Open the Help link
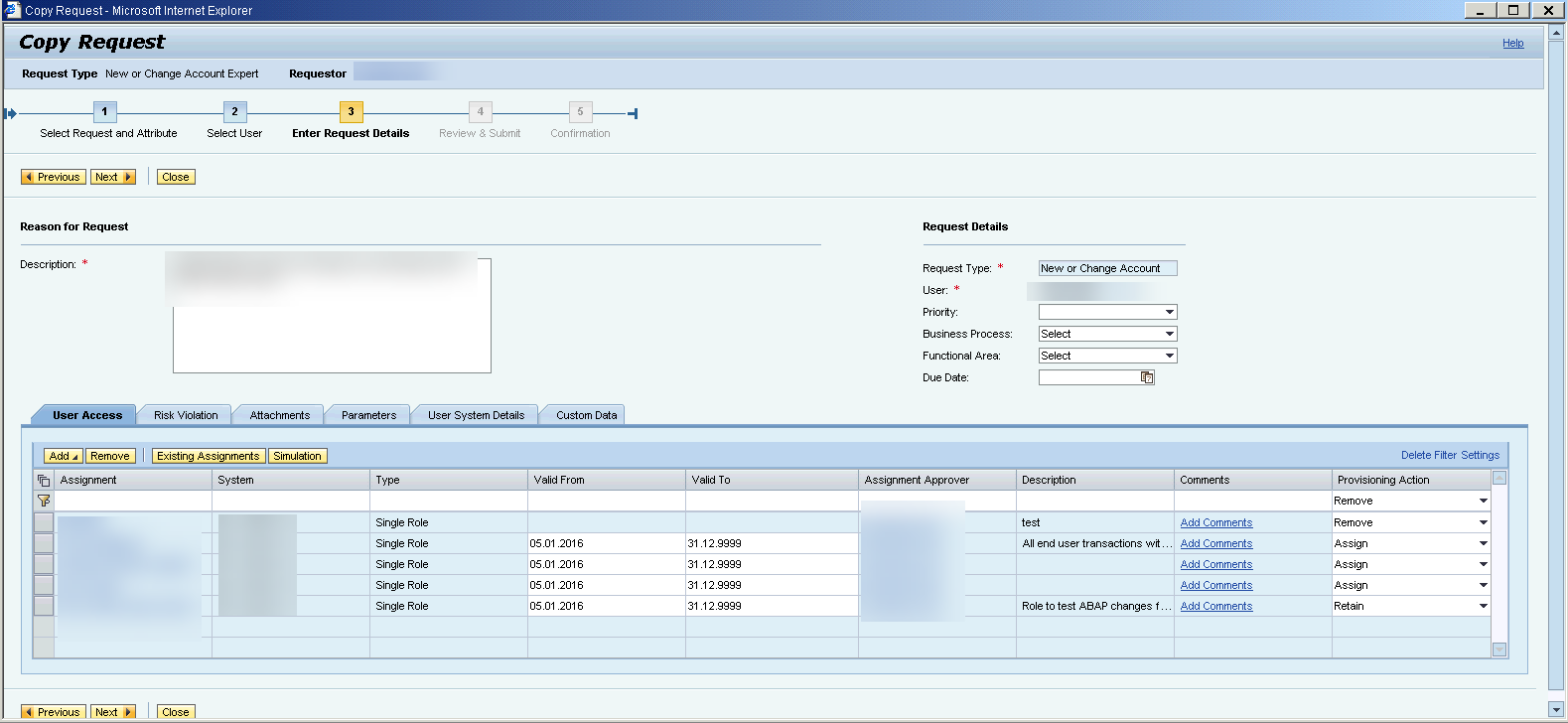The width and height of the screenshot is (1568, 723). tap(1512, 43)
